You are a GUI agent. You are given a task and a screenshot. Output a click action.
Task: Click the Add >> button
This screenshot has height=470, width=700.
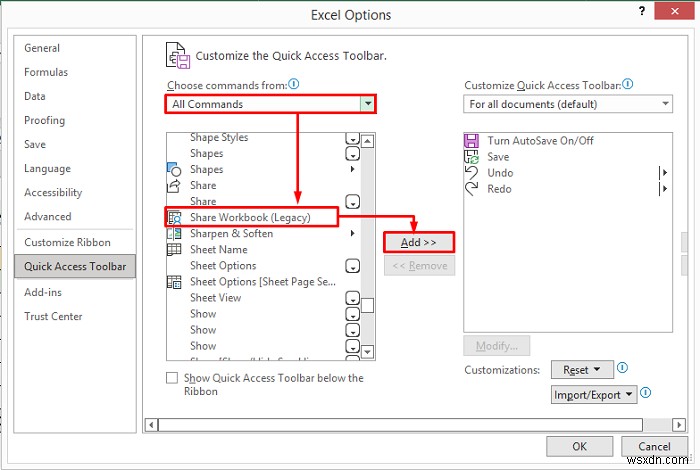(419, 242)
